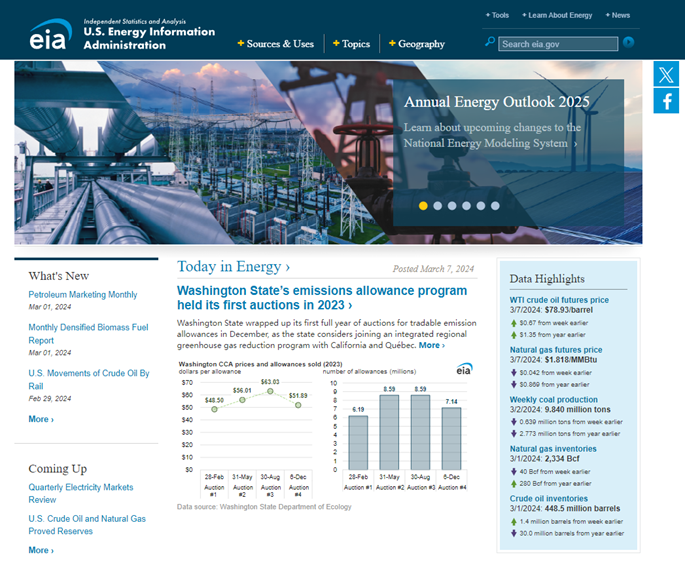Click EIA logo in chart corner
This screenshot has width=685, height=563.
pyautogui.click(x=464, y=369)
